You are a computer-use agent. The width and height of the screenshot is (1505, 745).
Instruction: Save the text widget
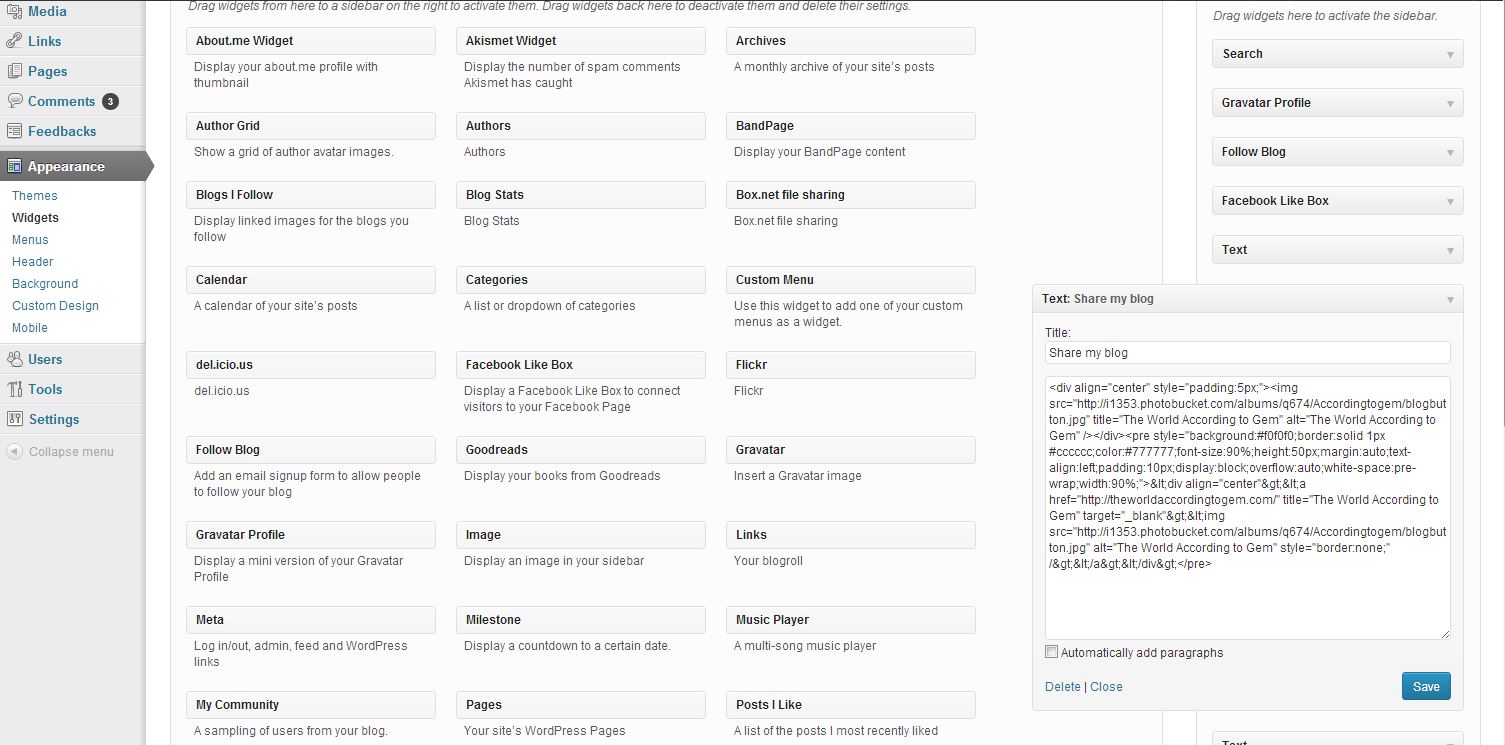coord(1426,686)
